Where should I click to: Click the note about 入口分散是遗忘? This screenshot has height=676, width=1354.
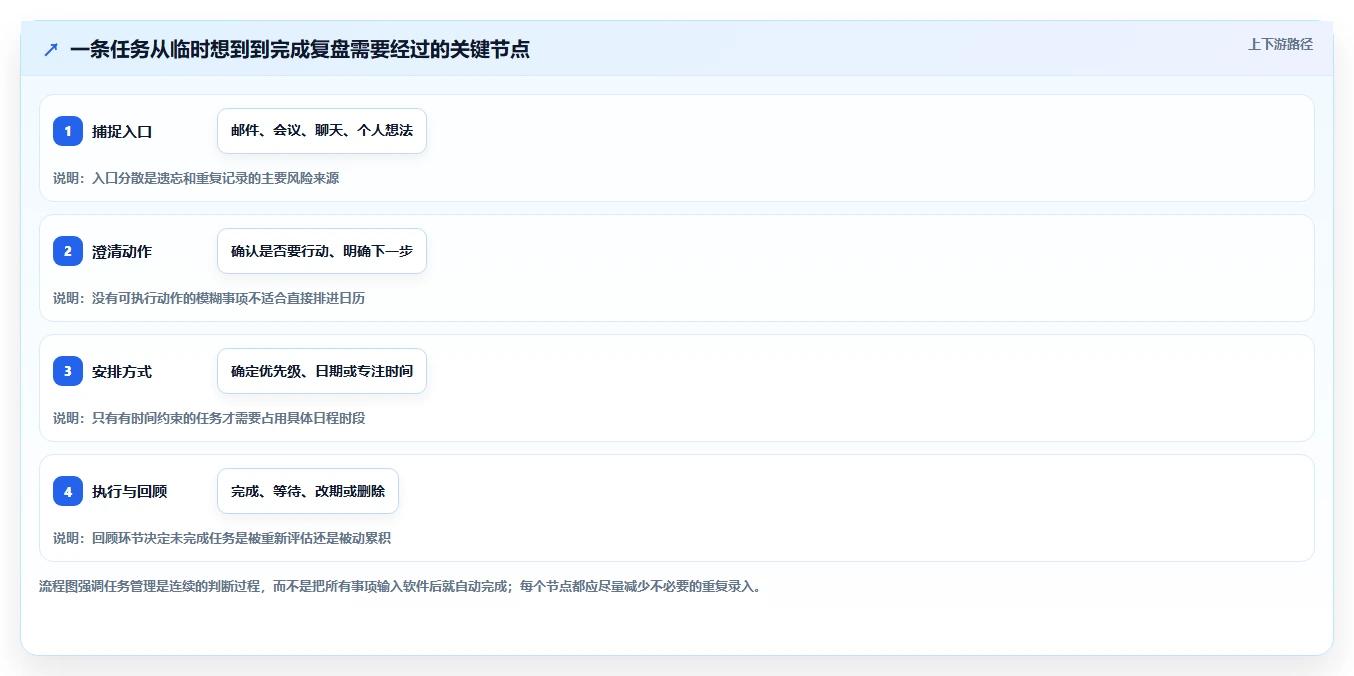[196, 178]
